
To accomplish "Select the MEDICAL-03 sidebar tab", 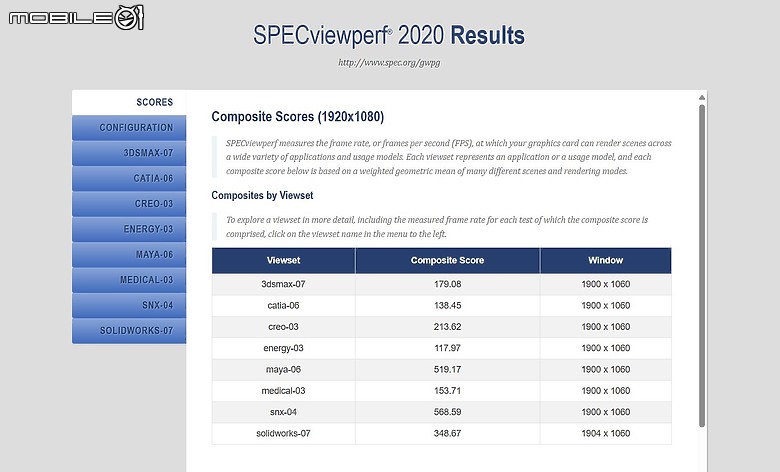I will click(x=129, y=280).
